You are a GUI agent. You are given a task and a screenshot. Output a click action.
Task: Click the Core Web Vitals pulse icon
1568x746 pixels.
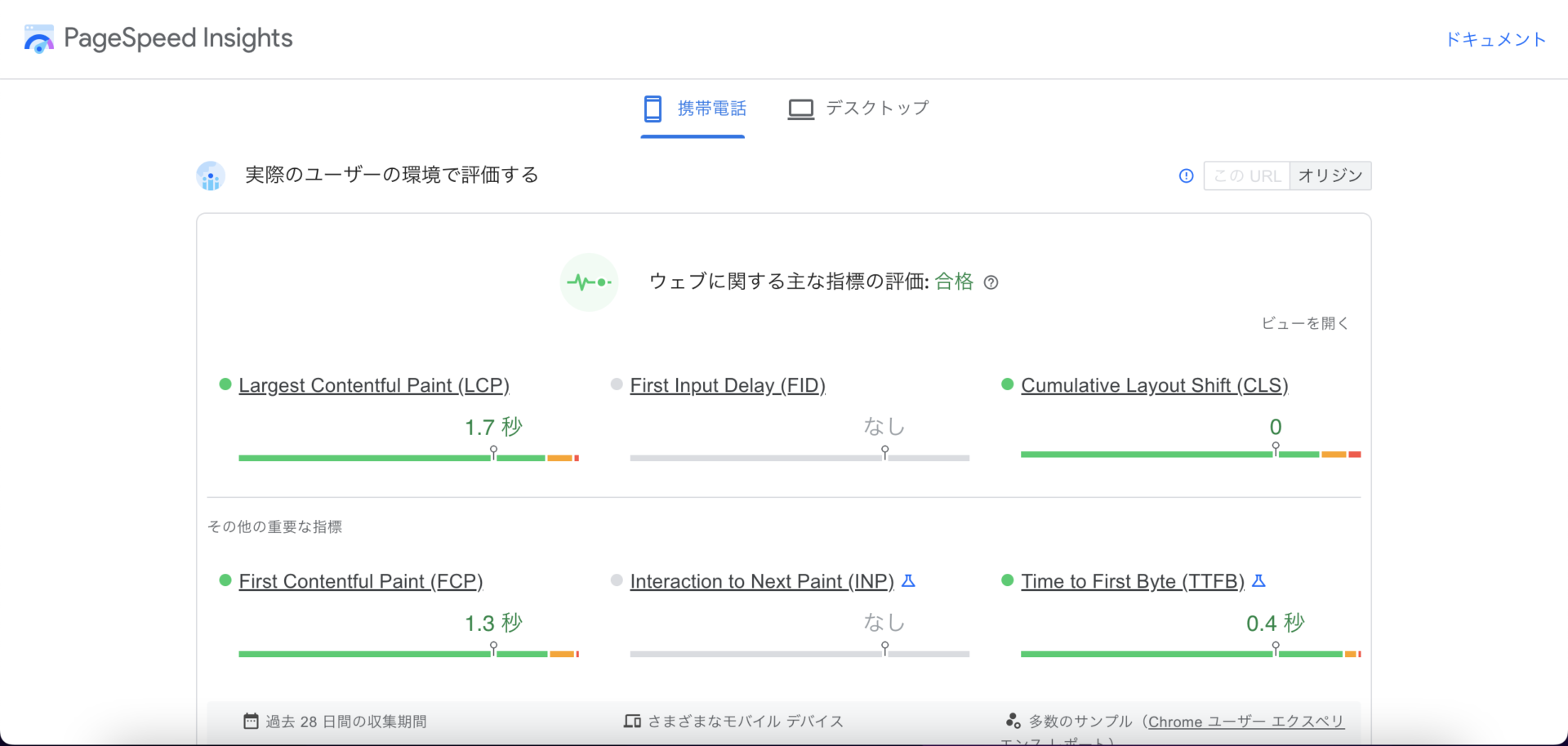[589, 282]
